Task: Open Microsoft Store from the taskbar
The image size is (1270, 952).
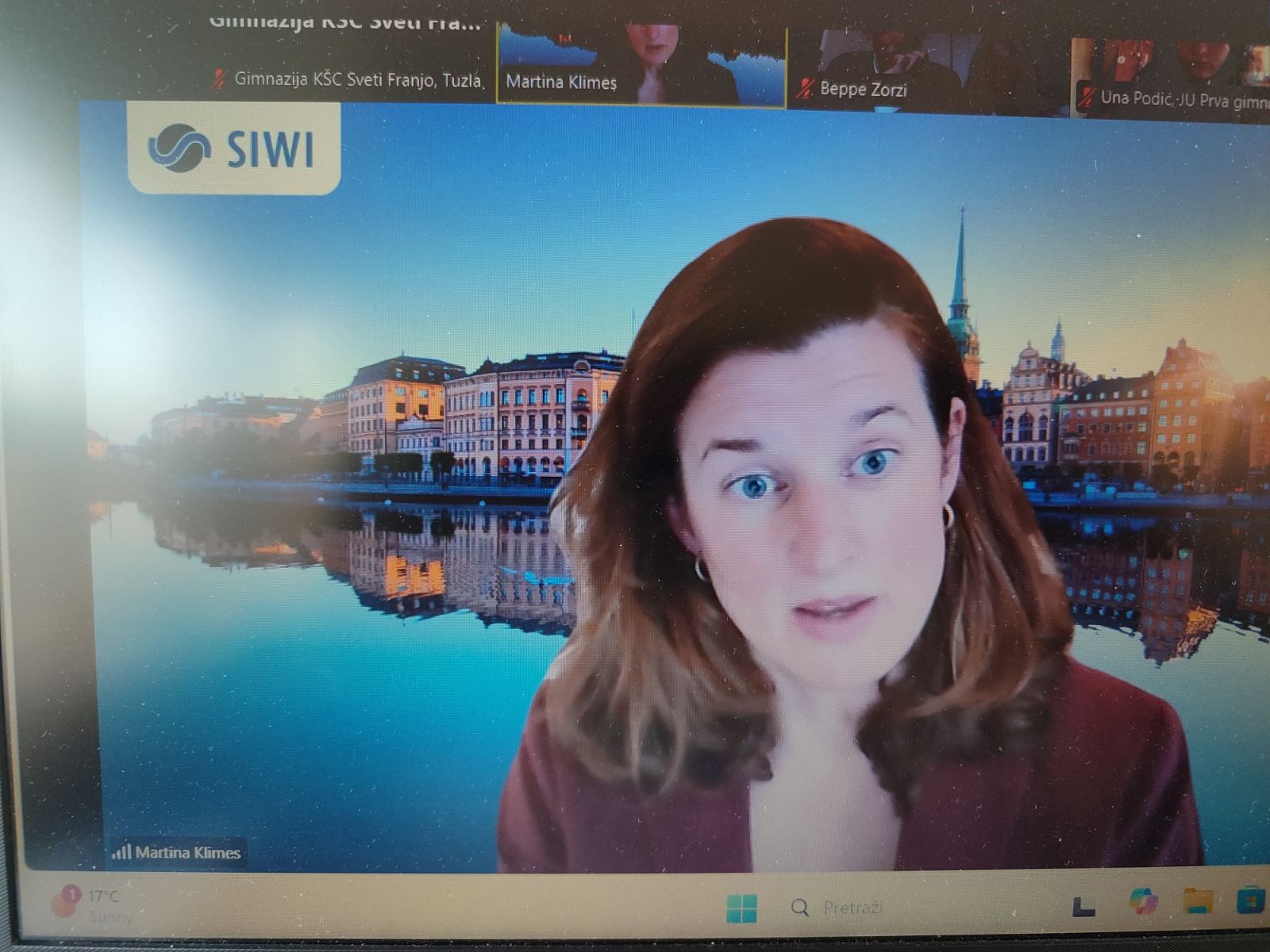Action: coord(1250,901)
